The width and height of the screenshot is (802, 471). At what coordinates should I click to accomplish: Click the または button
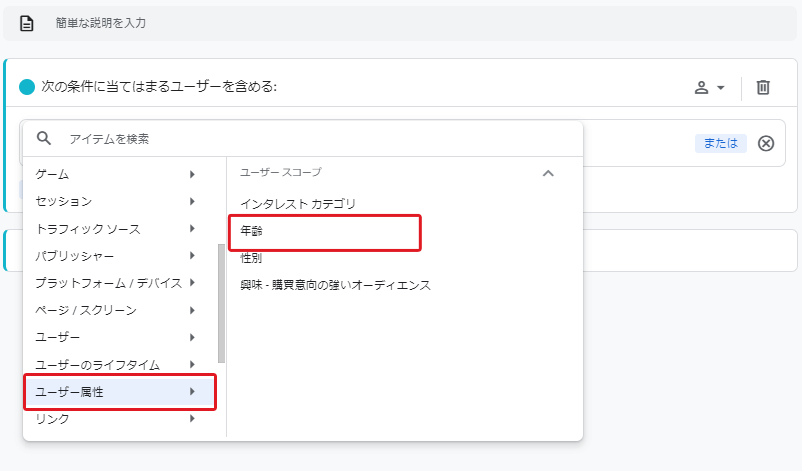pos(720,143)
